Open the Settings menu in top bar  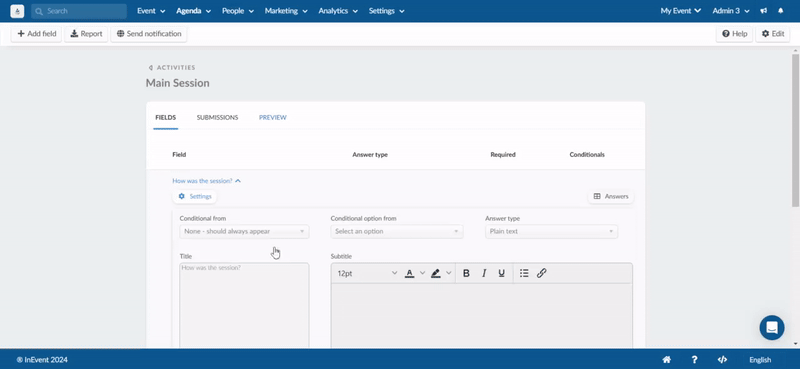(387, 11)
